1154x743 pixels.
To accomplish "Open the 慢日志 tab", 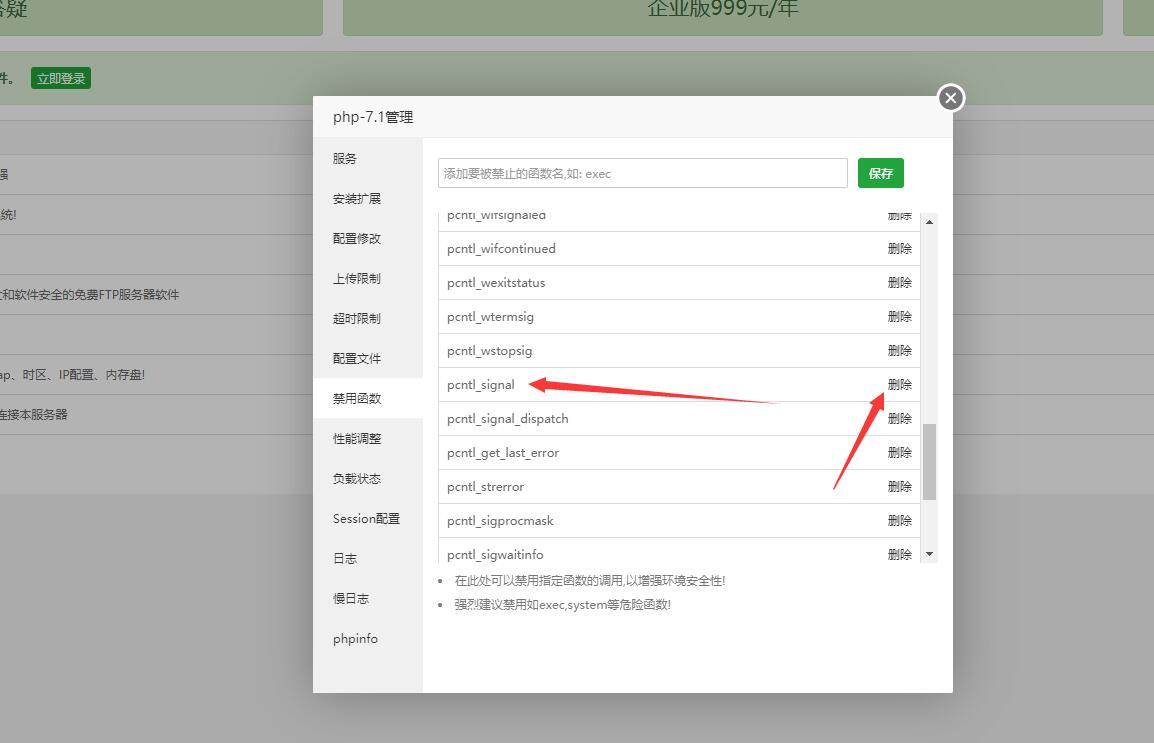I will 350,598.
